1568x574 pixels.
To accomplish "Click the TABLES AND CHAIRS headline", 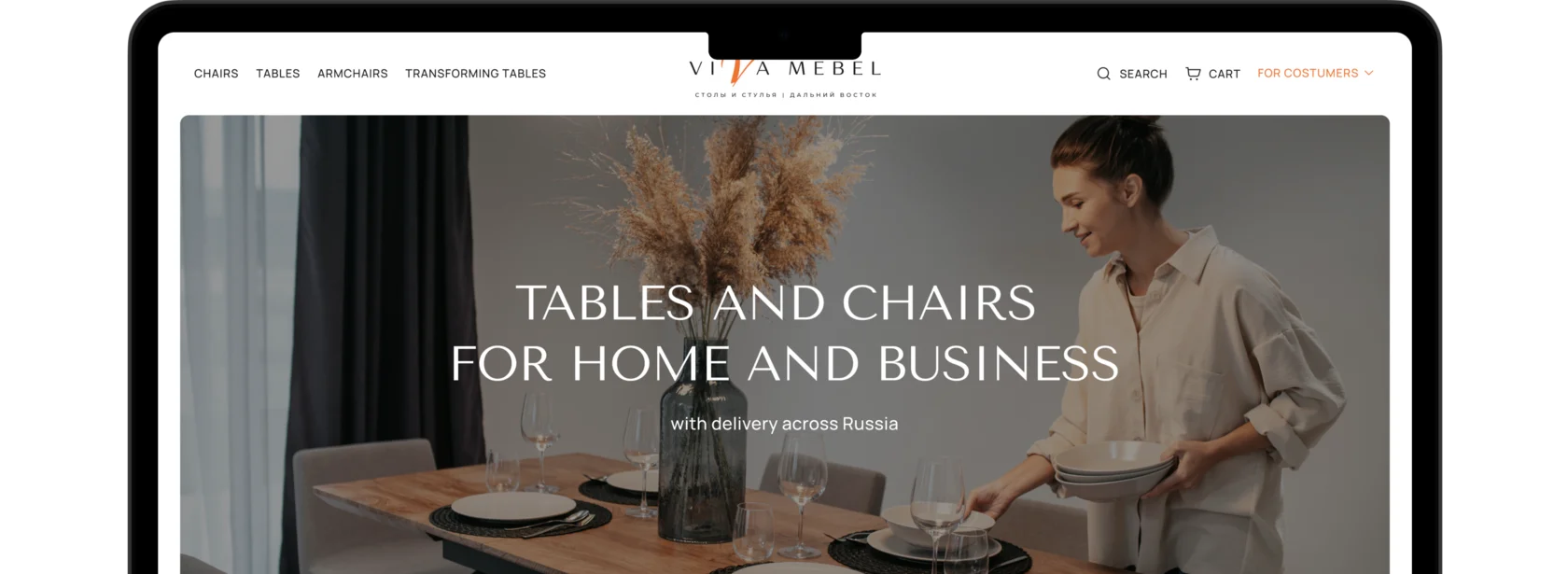I will (x=776, y=302).
